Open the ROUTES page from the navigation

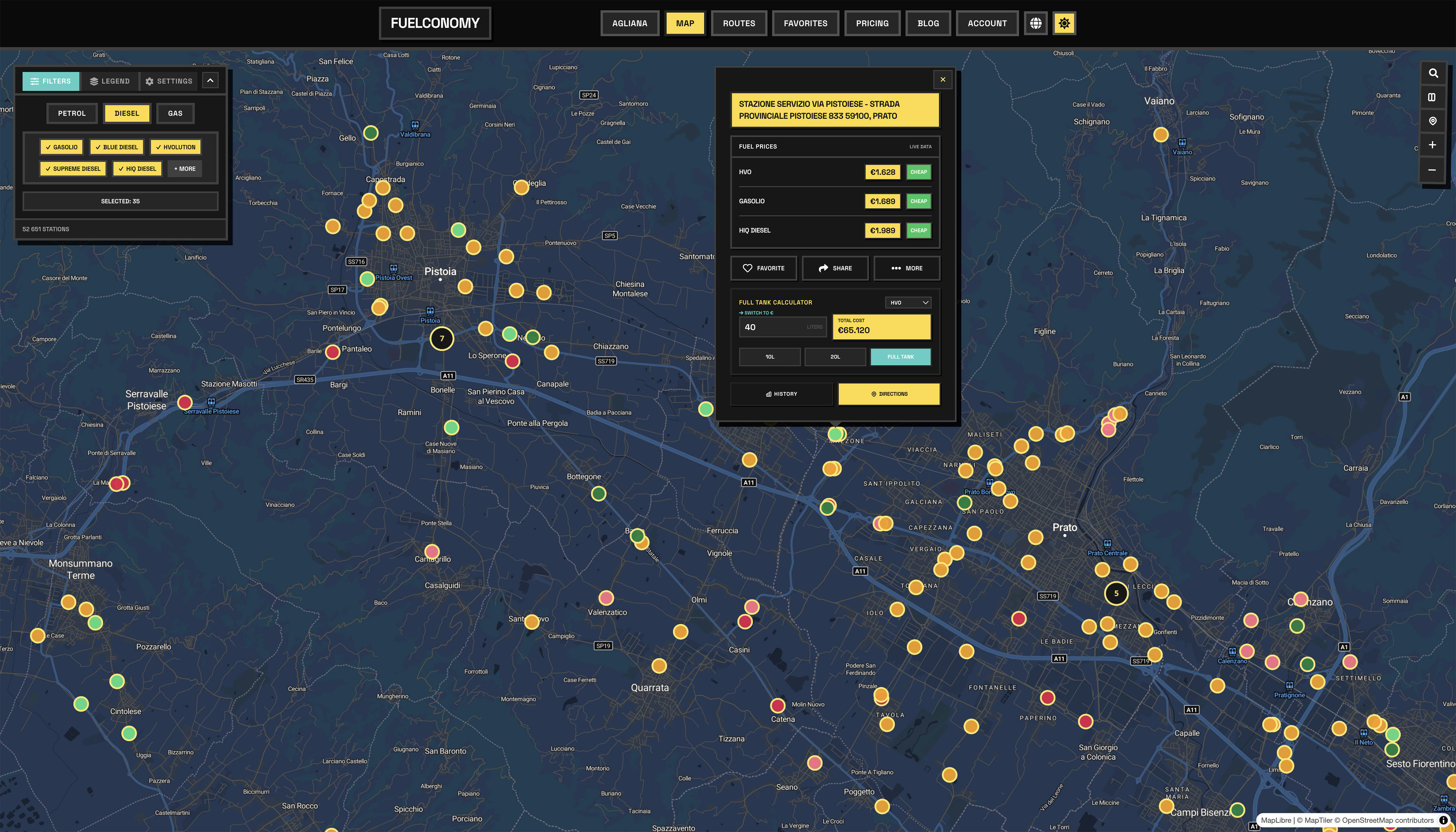coord(739,23)
